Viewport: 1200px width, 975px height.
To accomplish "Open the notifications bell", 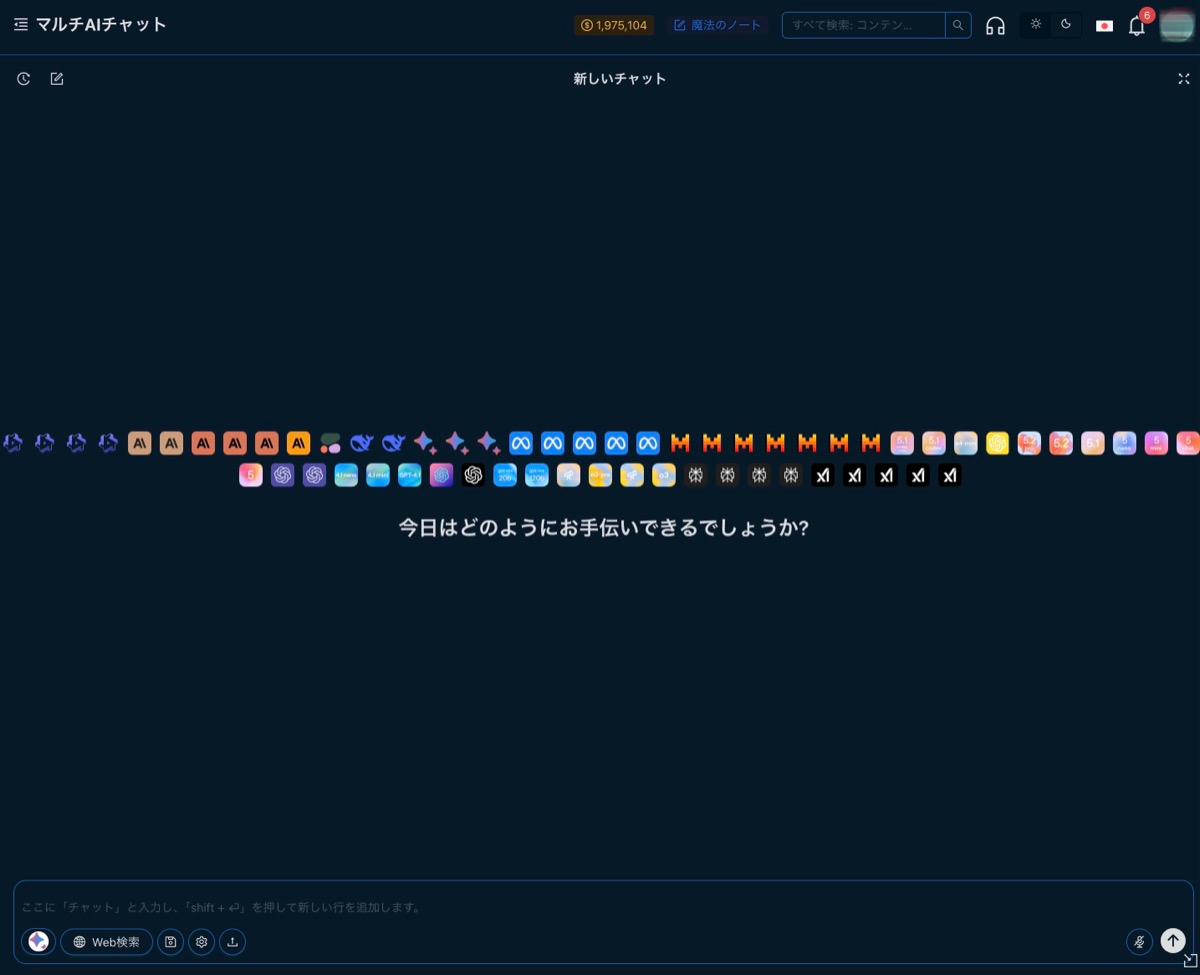I will click(x=1136, y=26).
